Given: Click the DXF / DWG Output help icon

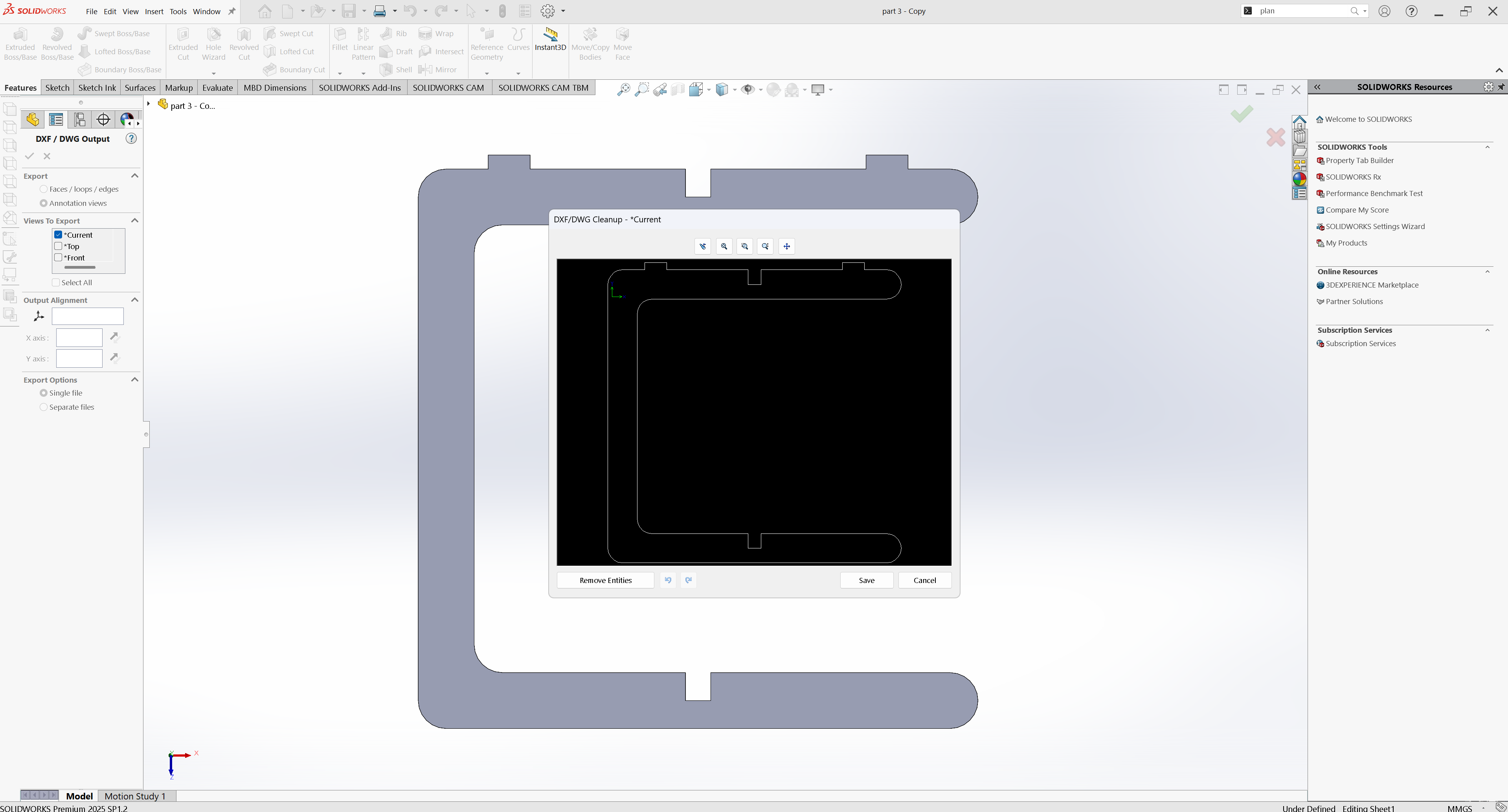Looking at the screenshot, I should [x=131, y=139].
